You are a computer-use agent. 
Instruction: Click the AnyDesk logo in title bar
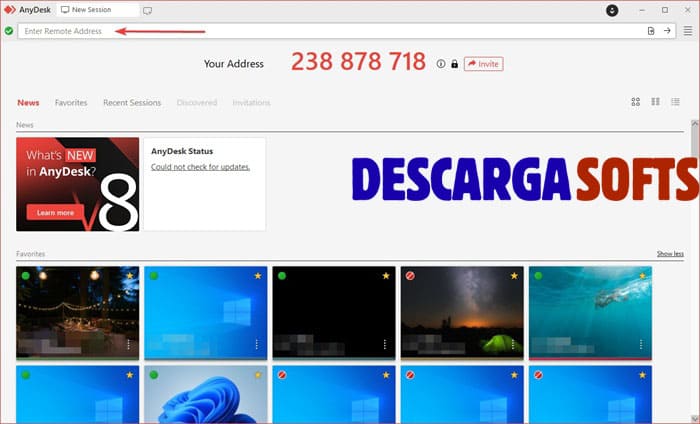10,9
